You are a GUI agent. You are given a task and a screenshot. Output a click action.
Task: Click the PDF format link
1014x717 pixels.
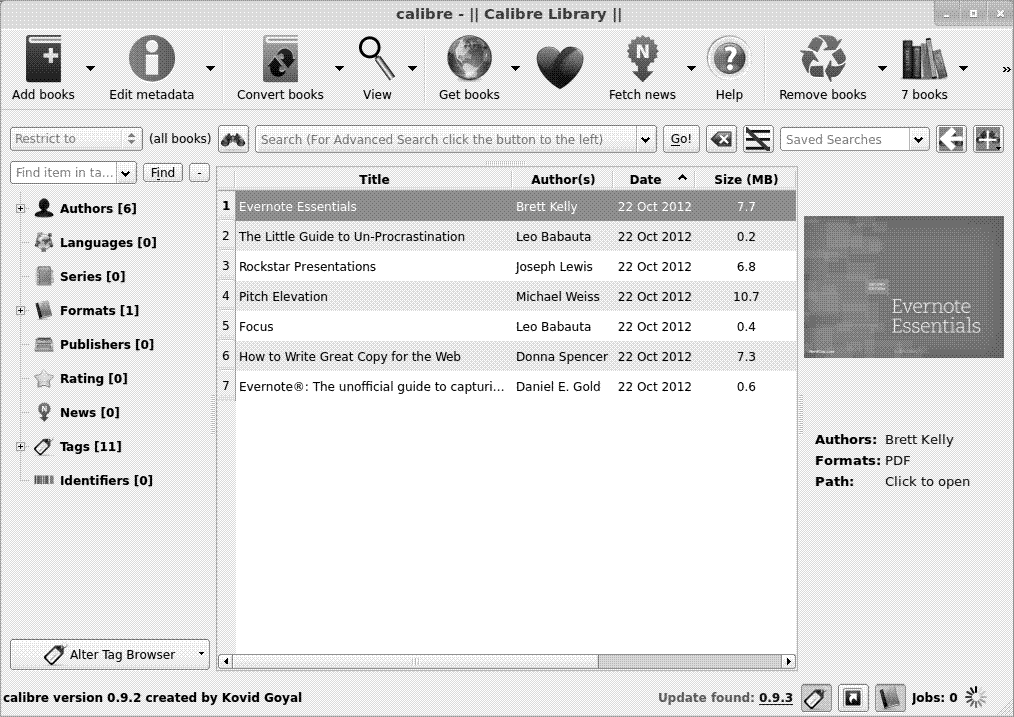pos(898,460)
